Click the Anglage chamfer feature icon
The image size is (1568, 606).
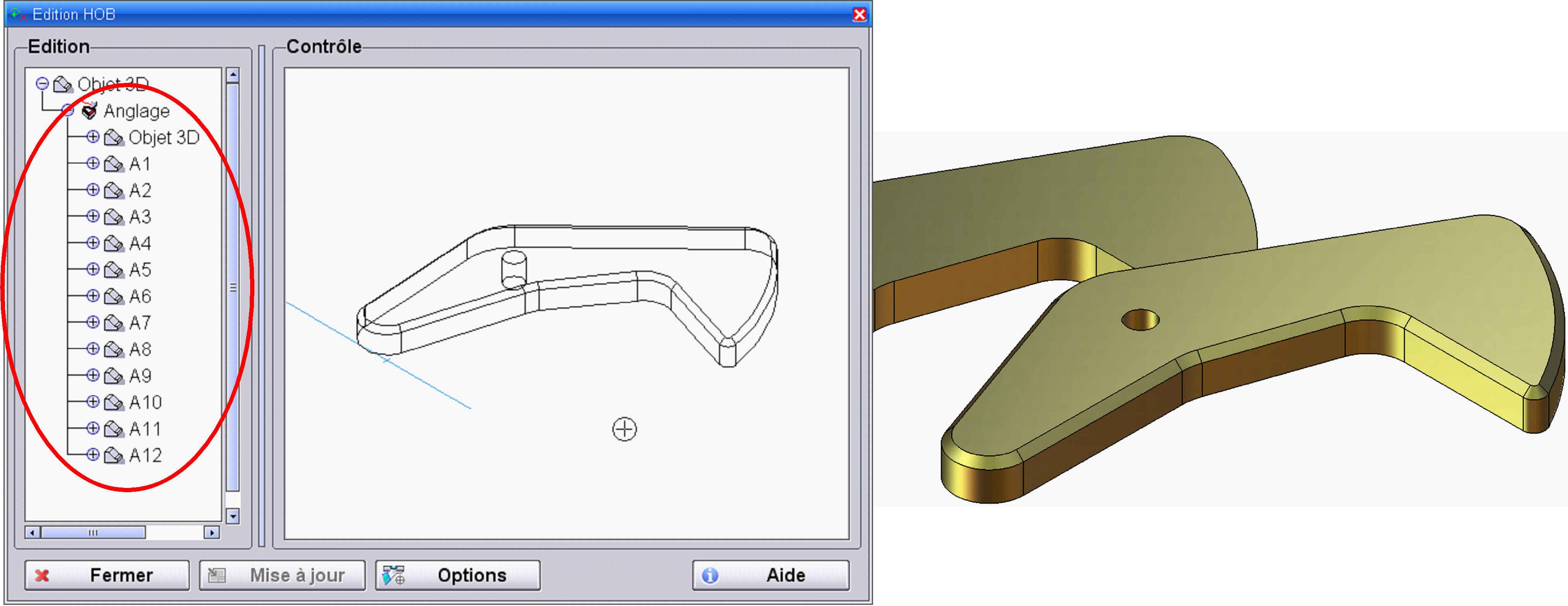tap(89, 111)
